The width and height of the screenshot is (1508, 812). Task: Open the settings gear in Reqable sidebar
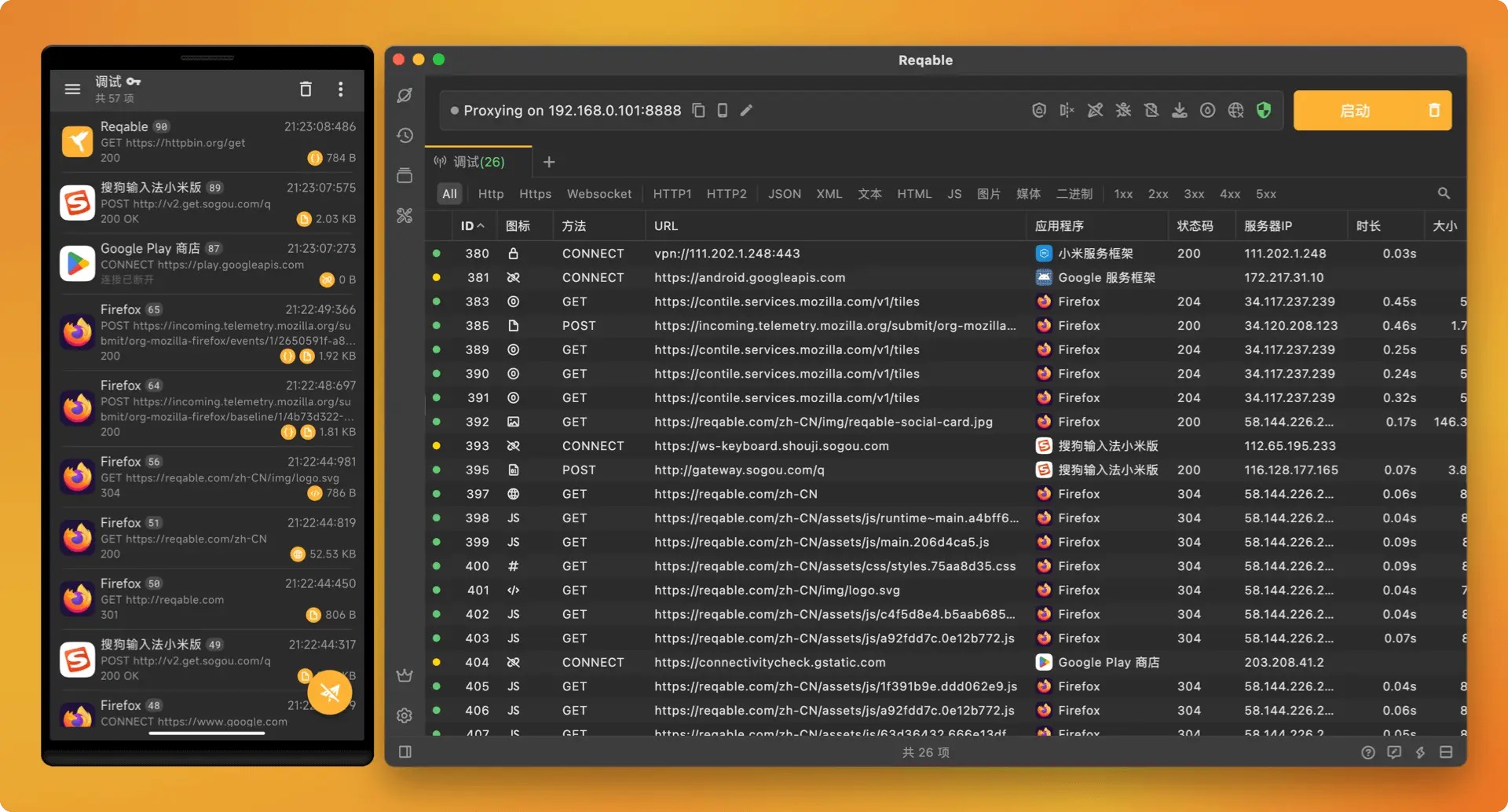pos(404,715)
